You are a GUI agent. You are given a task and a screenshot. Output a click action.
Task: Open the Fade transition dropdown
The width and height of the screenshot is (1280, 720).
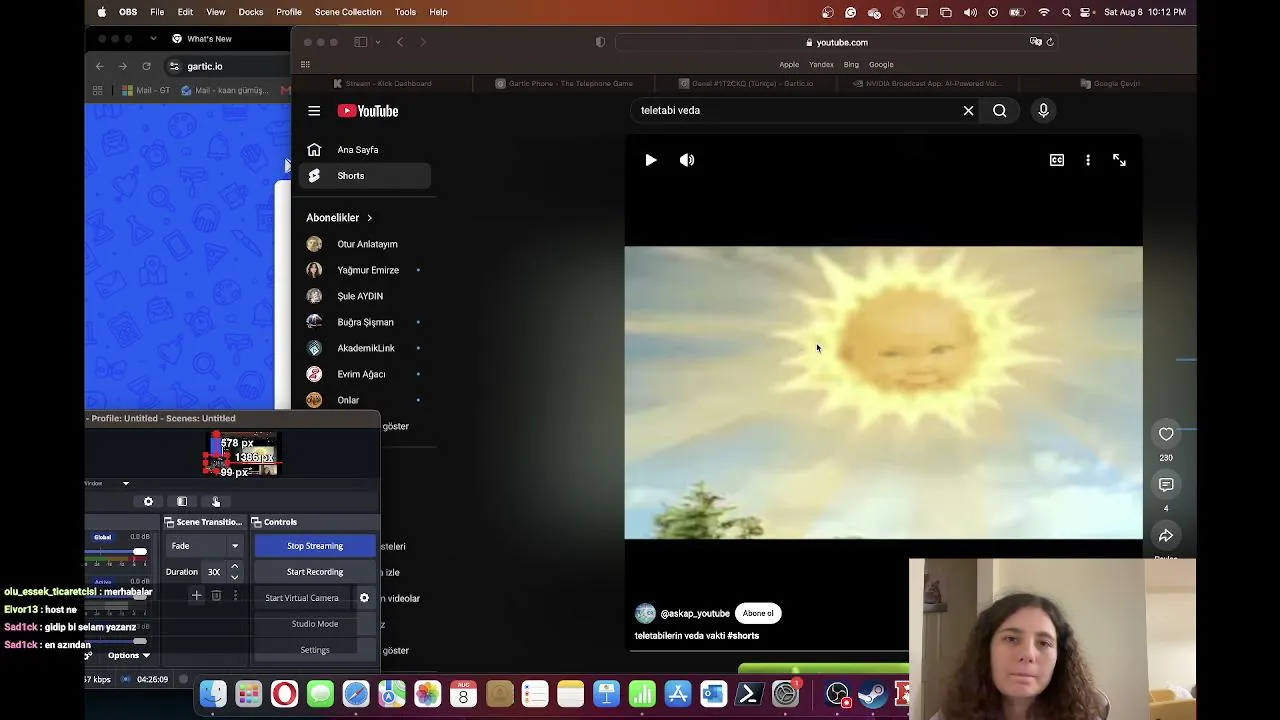[x=205, y=546]
